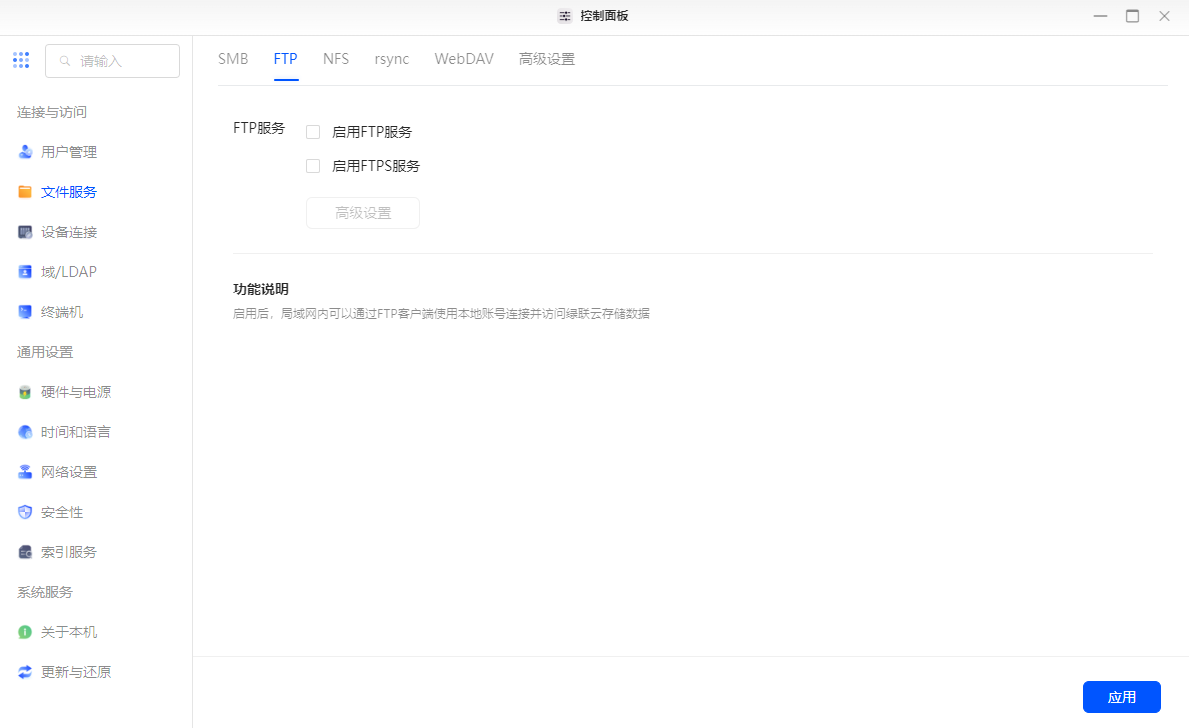Click the 设备连接 sidebar icon
1189x728 pixels.
(x=25, y=232)
